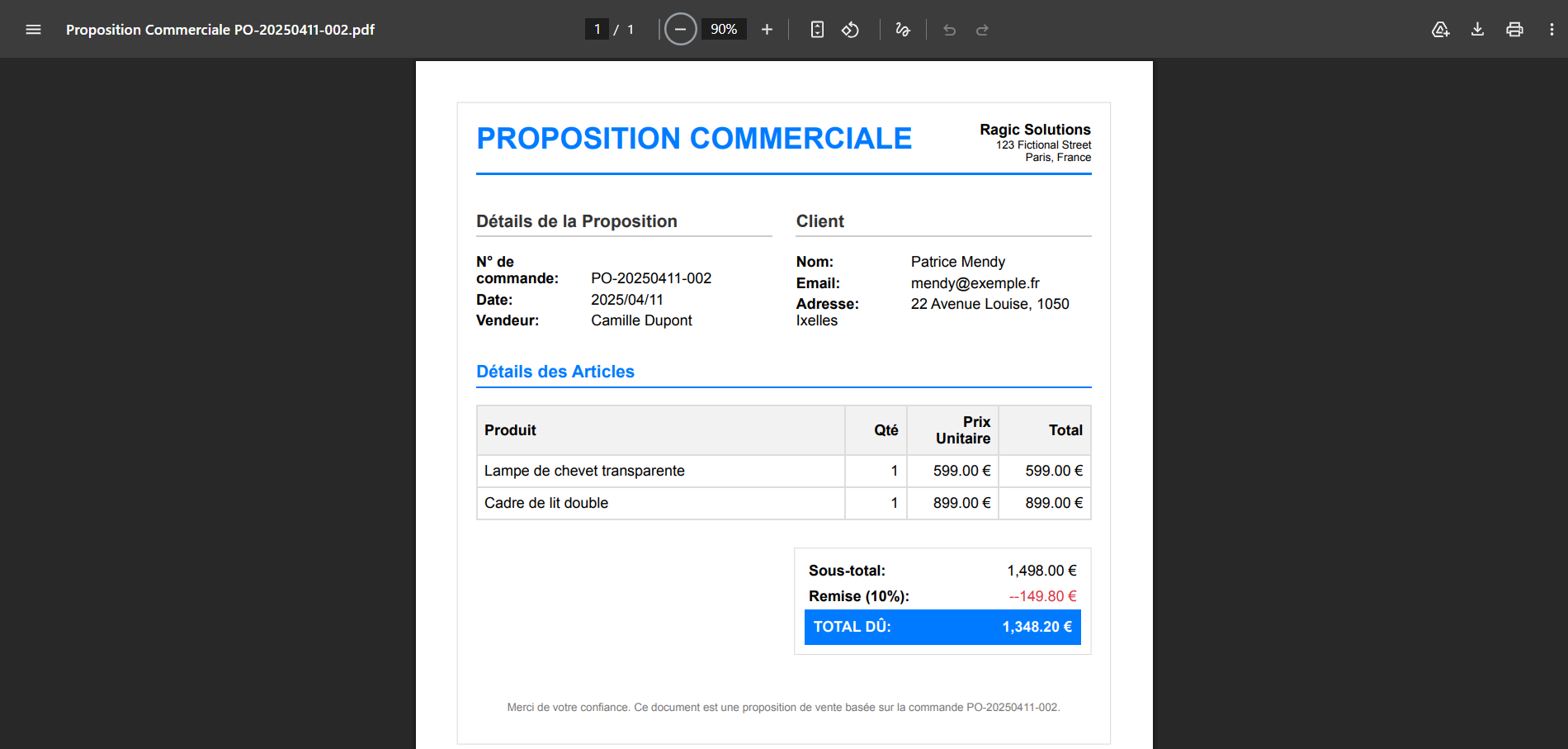Click the blue TOTAL DÛ row
Viewport: 1568px width, 749px height.
[x=942, y=627]
